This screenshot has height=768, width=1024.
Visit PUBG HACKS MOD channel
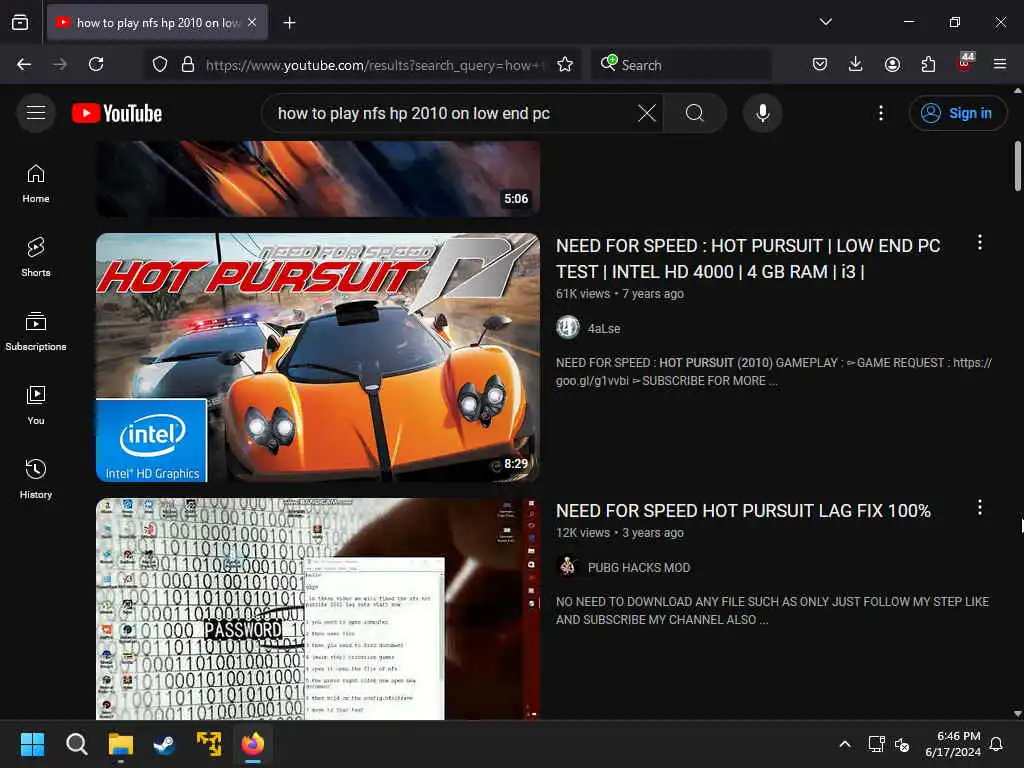coord(639,568)
